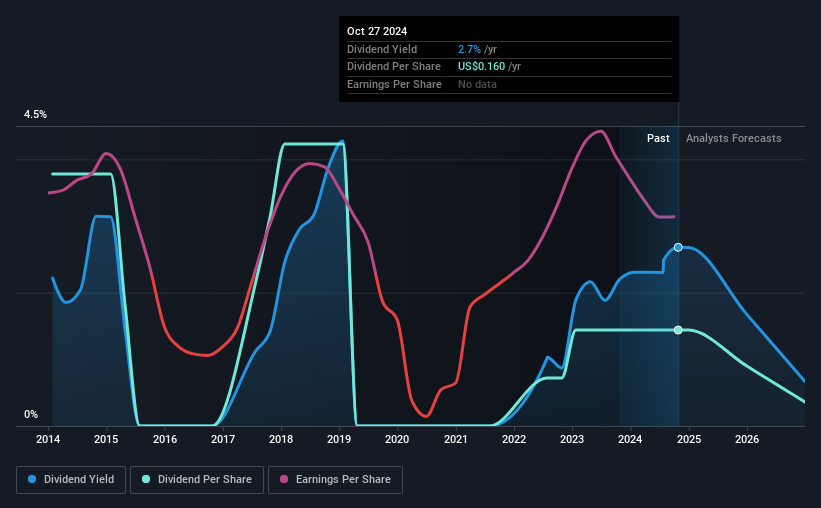This screenshot has width=821, height=508.
Task: Click the 2020 x-axis year label
Action: coord(397,439)
